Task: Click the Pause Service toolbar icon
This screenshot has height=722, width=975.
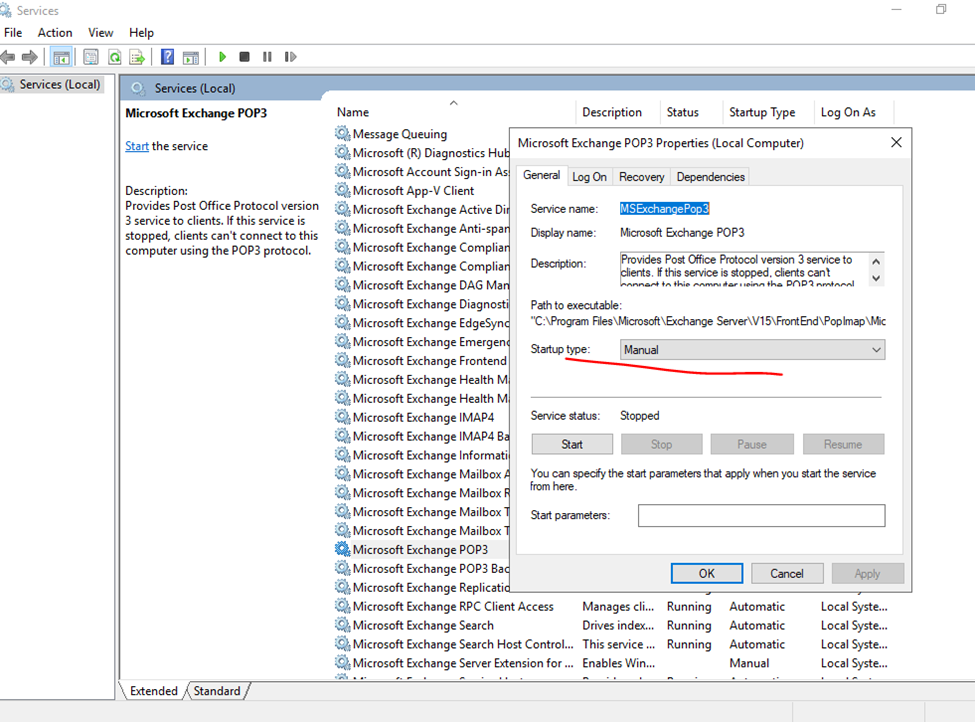Action: (267, 57)
